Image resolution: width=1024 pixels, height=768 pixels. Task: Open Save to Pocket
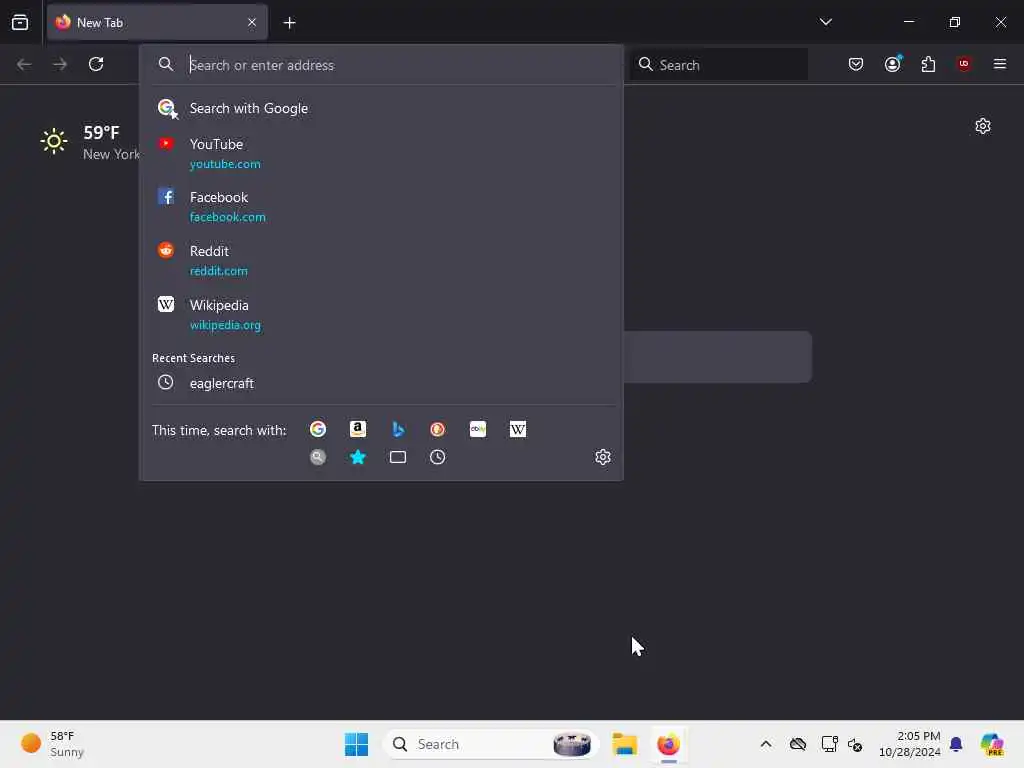pos(856,64)
